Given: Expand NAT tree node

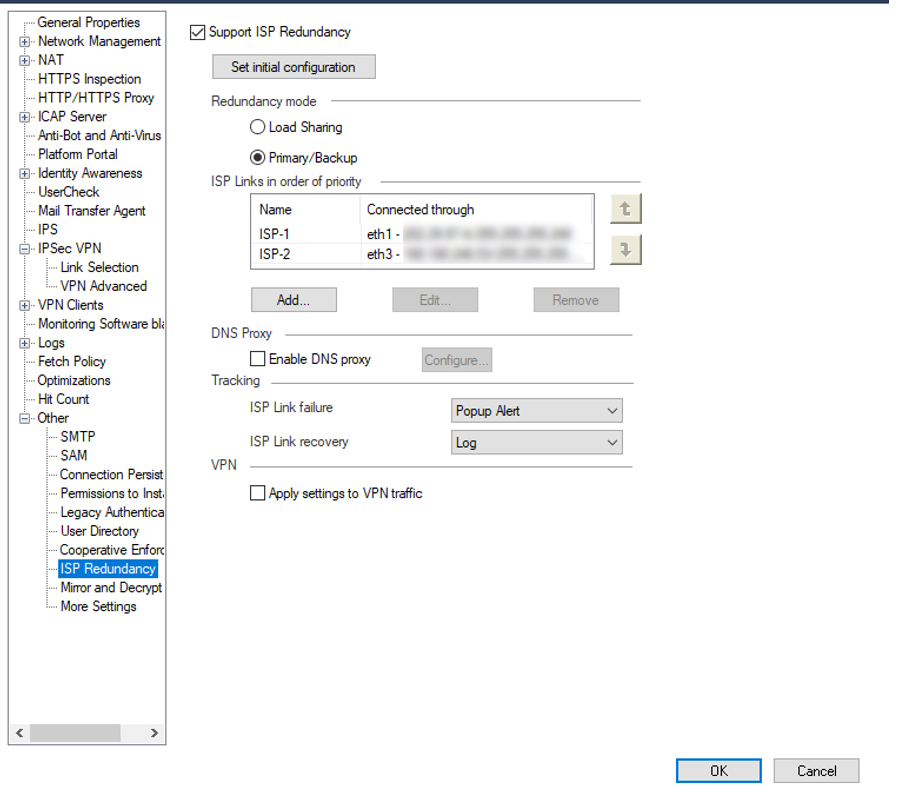Looking at the screenshot, I should pyautogui.click(x=24, y=60).
